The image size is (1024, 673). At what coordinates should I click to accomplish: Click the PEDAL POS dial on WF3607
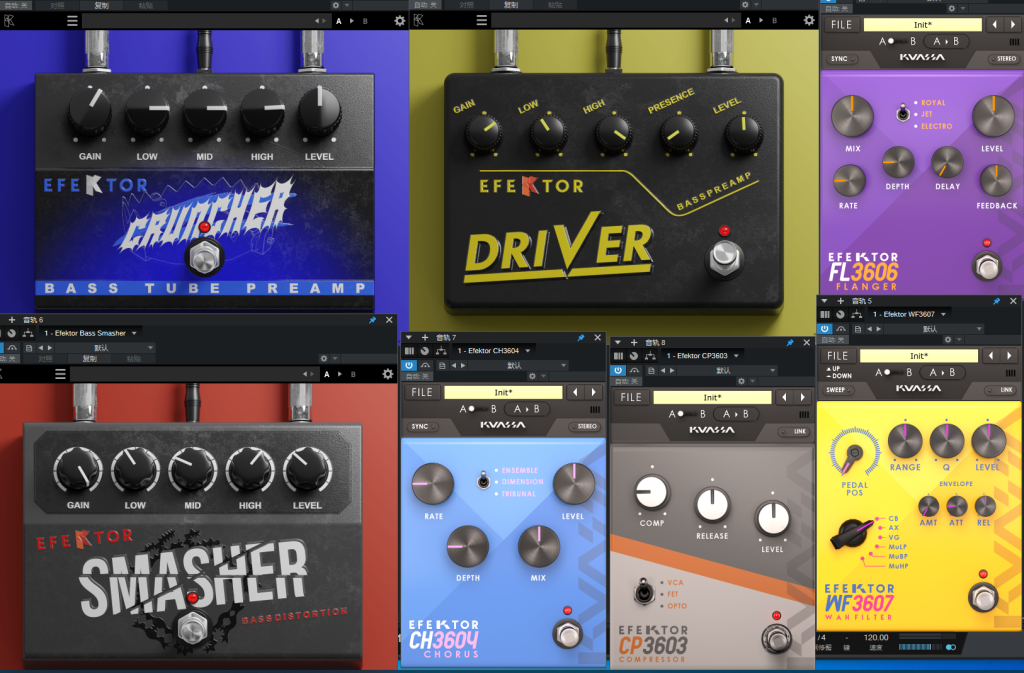[854, 452]
